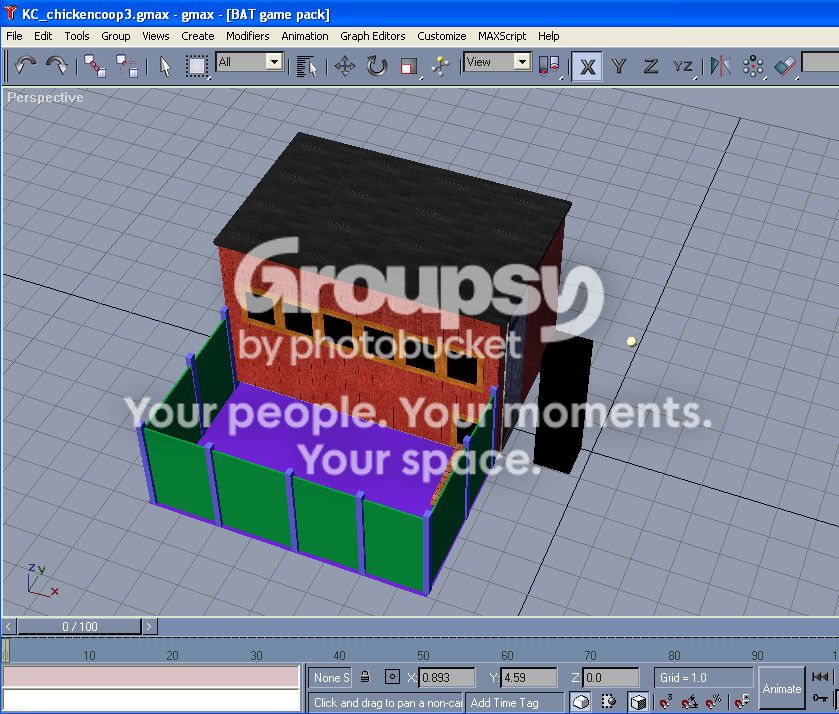This screenshot has height=714, width=839.
Task: Click the Align tool icon
Action: pos(785,66)
